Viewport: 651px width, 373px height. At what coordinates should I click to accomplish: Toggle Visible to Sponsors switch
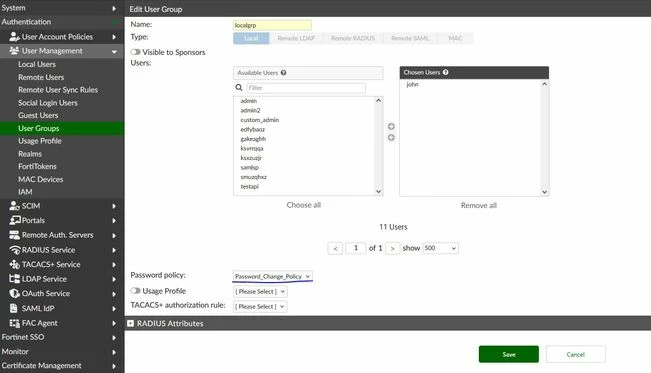[x=135, y=52]
